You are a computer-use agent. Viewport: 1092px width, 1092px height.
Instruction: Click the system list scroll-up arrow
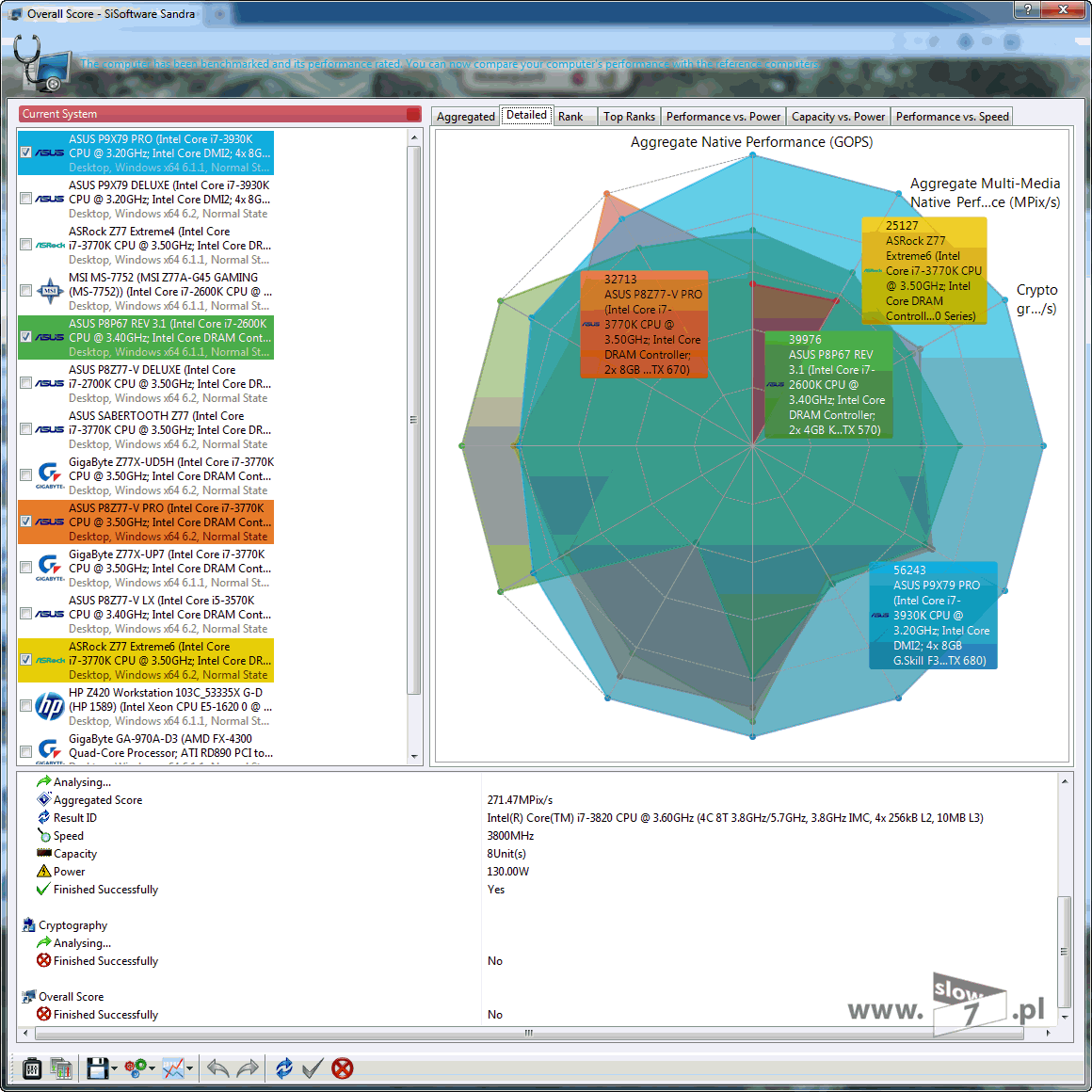click(x=414, y=137)
